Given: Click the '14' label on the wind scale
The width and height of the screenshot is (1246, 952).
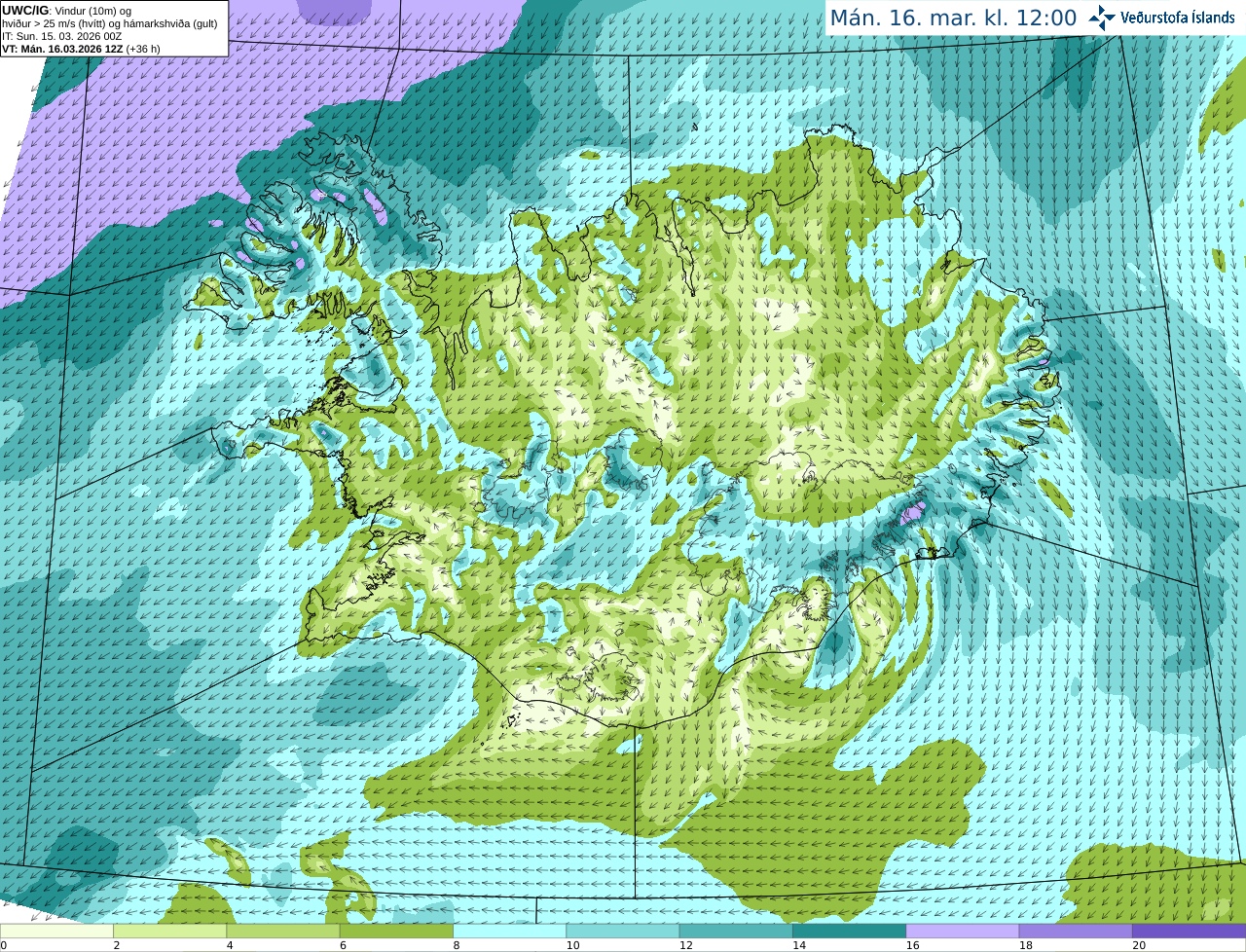Looking at the screenshot, I should tap(798, 945).
